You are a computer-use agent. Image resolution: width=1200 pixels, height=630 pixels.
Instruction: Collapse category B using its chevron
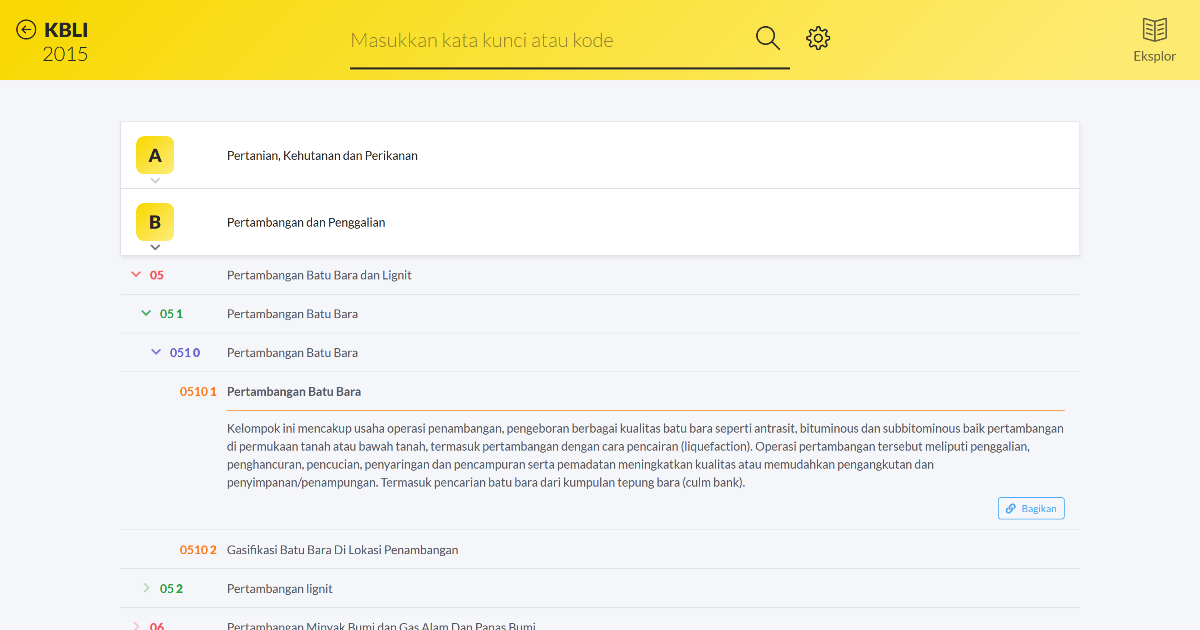click(155, 247)
